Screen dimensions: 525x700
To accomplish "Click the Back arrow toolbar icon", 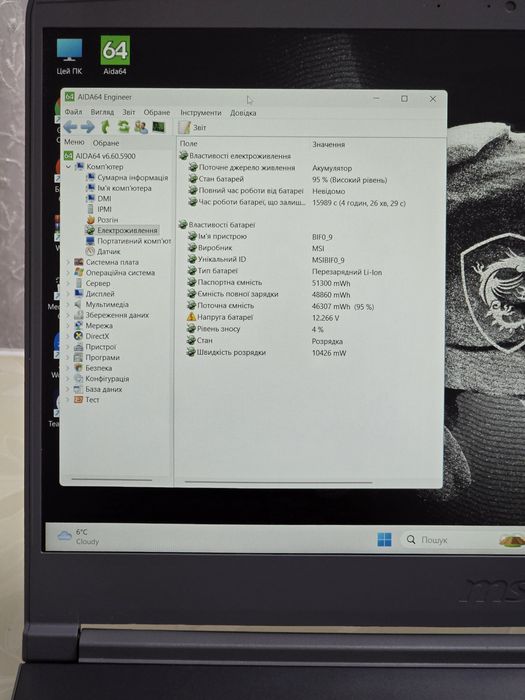I will [70, 127].
